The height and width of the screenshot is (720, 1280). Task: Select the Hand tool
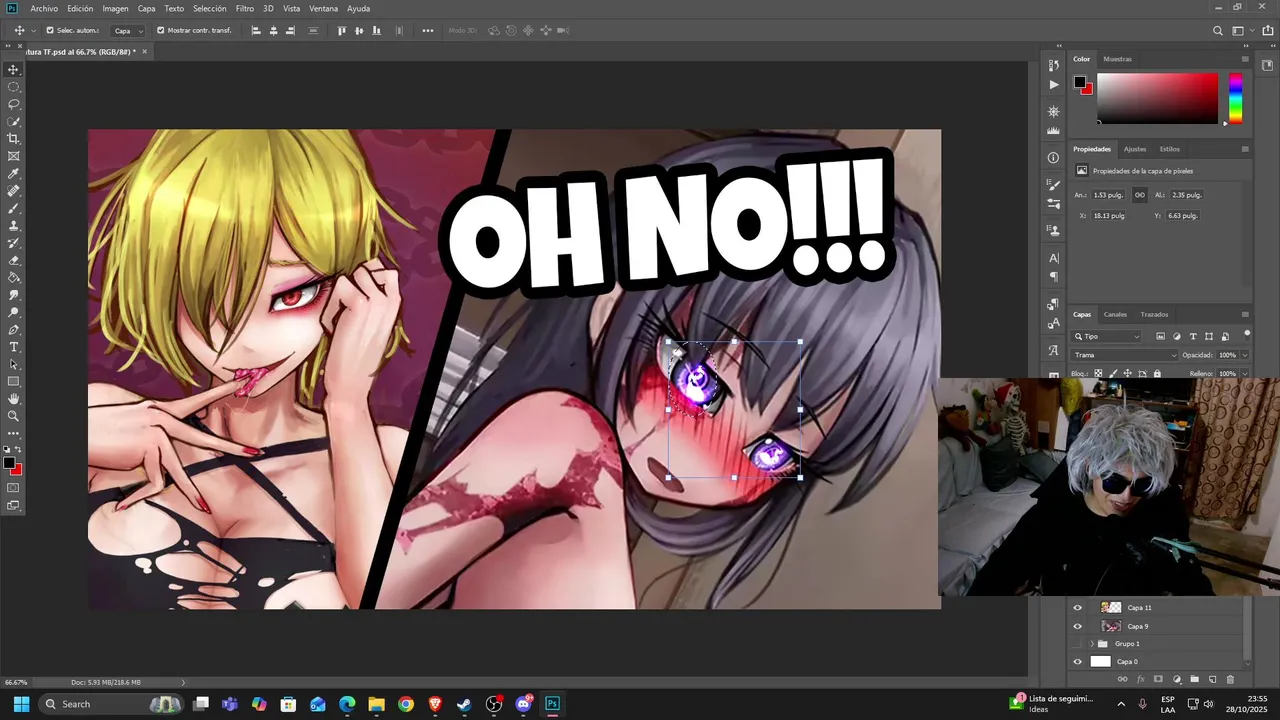pos(14,399)
